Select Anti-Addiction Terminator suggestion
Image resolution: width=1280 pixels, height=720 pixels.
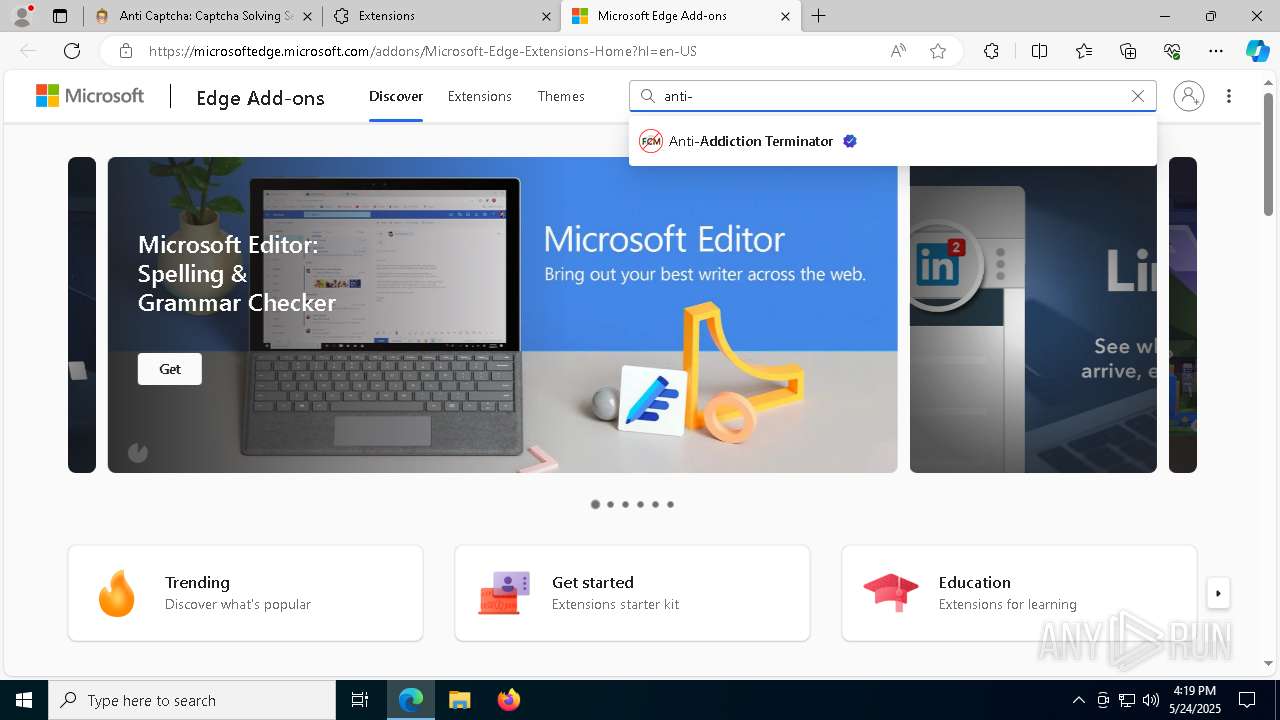click(893, 141)
